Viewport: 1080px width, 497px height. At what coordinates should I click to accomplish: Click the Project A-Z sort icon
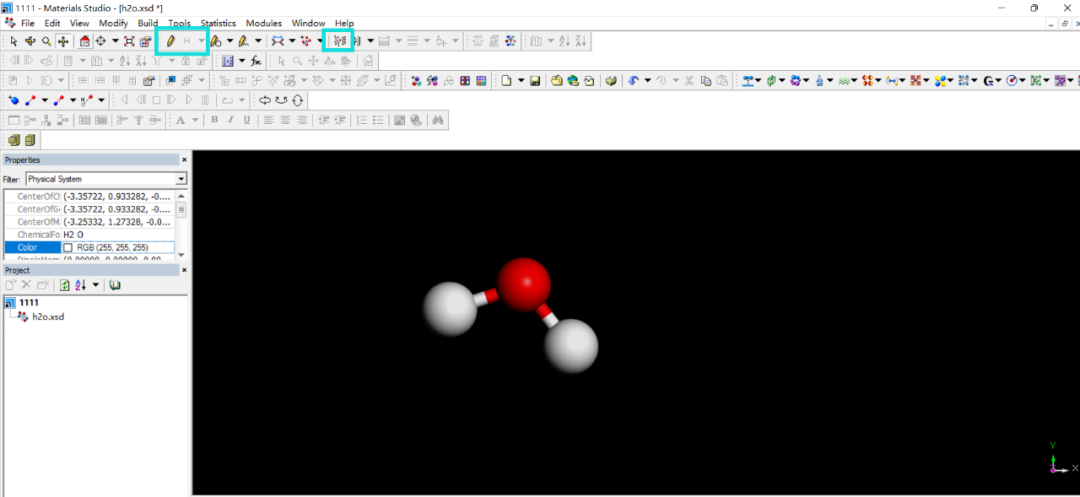(x=80, y=284)
